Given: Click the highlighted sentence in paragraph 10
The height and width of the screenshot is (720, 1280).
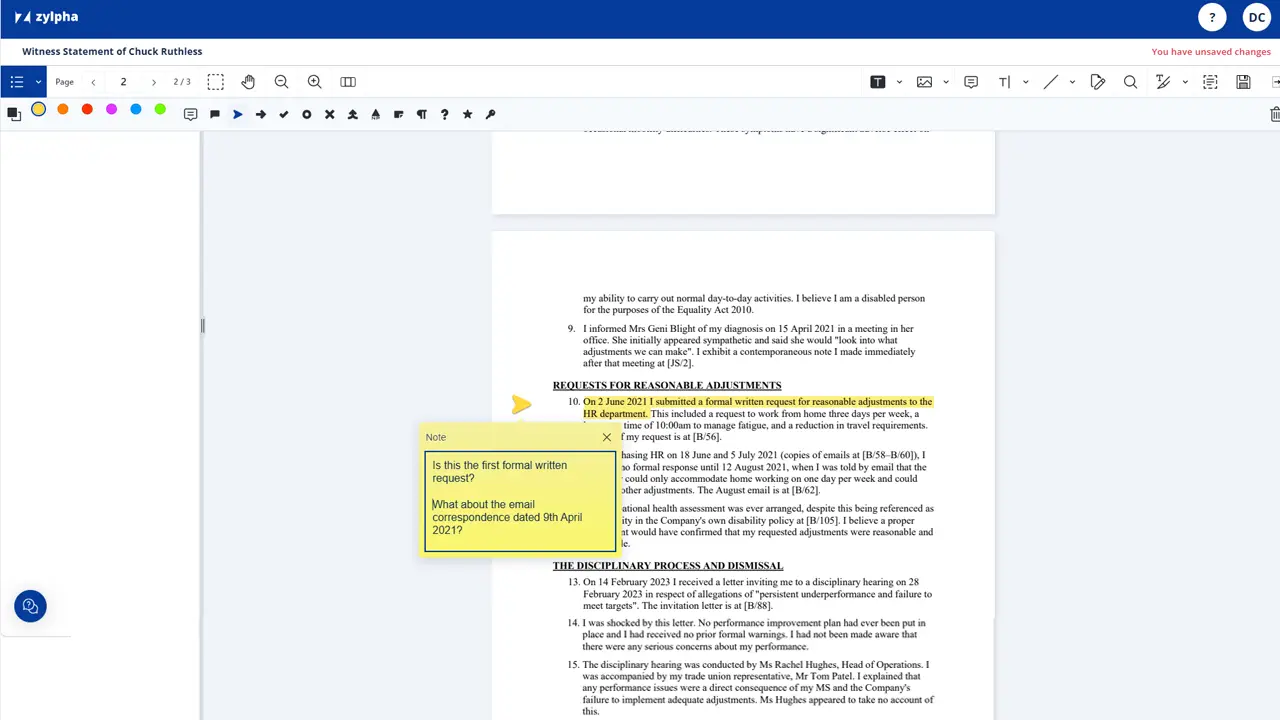Looking at the screenshot, I should pyautogui.click(x=757, y=407).
